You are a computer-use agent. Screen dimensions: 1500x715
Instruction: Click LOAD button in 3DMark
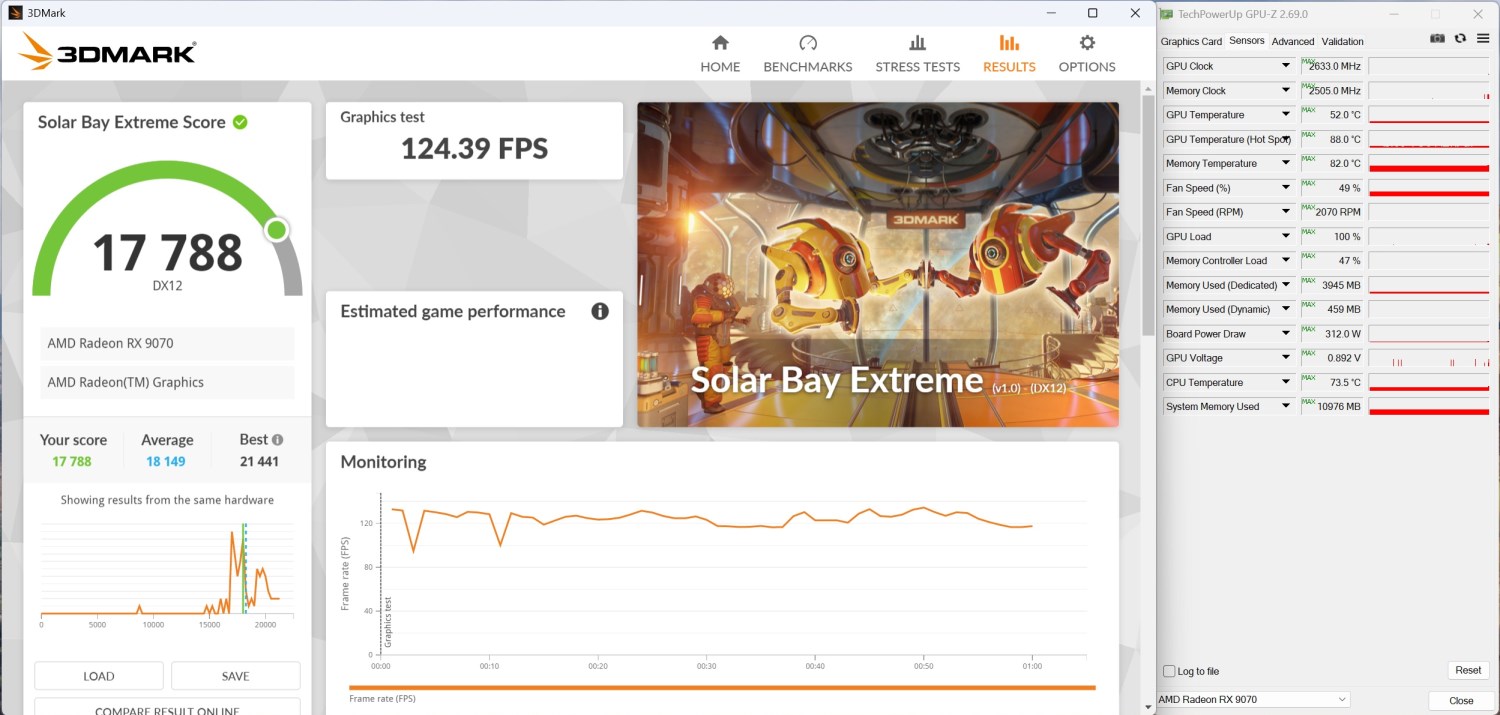[99, 676]
